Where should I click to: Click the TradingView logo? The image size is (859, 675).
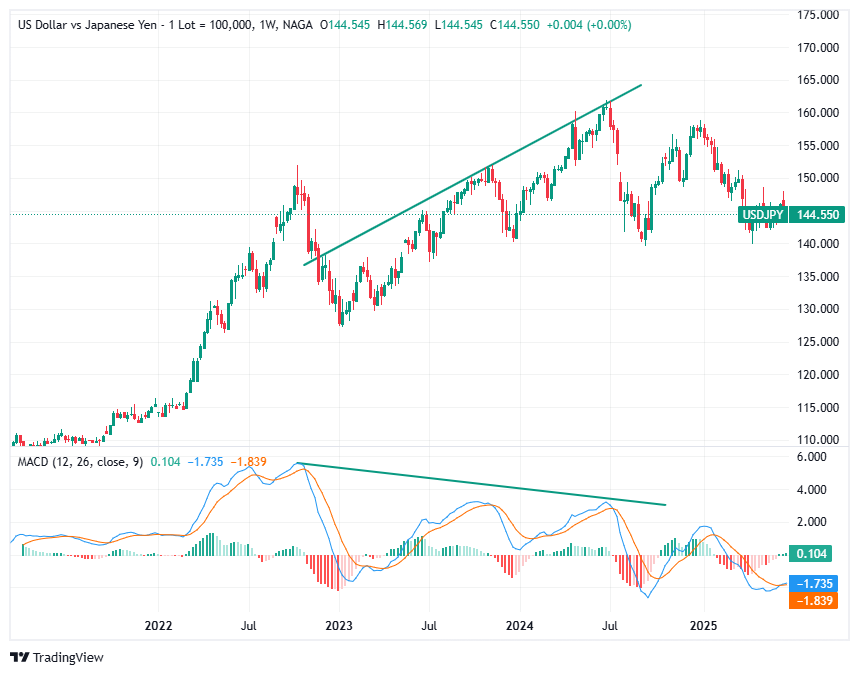point(57,659)
